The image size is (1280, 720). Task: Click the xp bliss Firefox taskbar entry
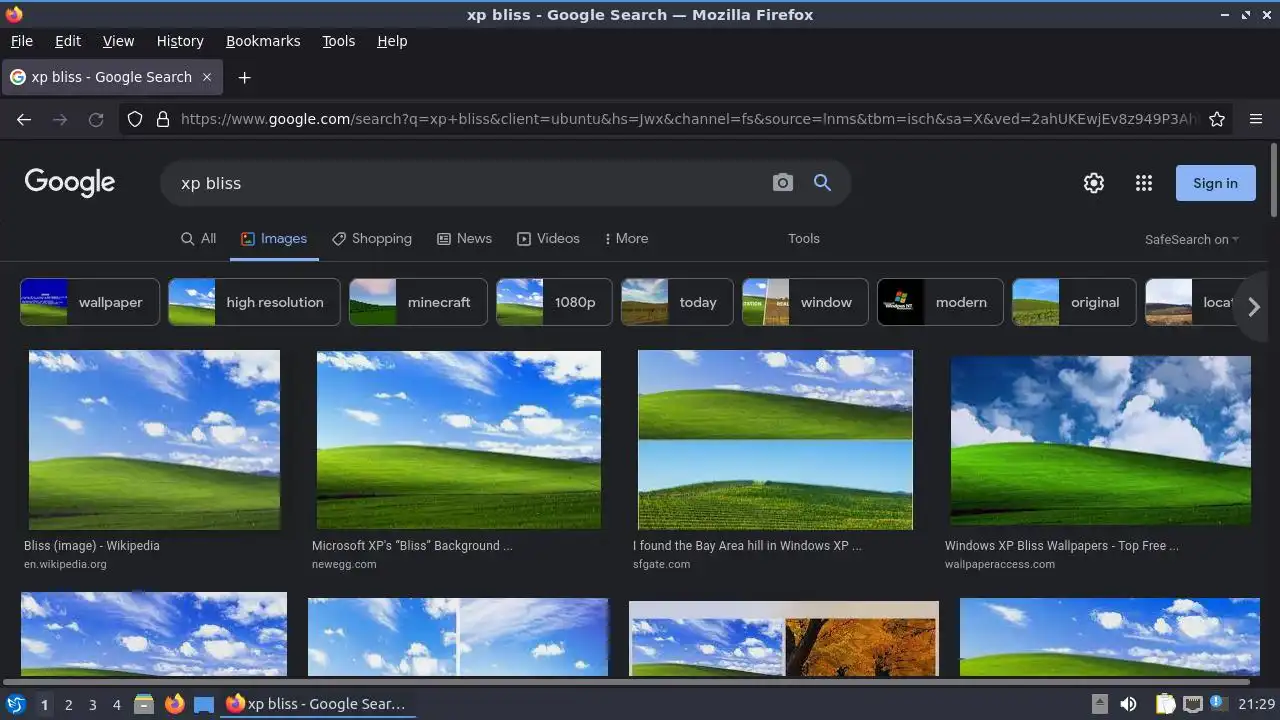coord(317,704)
